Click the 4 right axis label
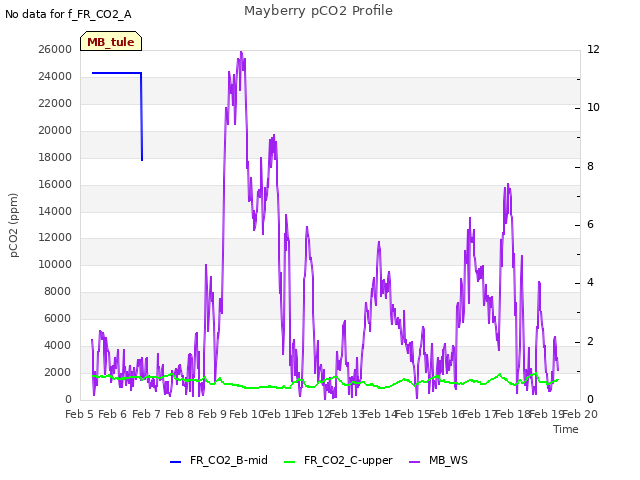Screen dimensions: 640x480 (590, 282)
